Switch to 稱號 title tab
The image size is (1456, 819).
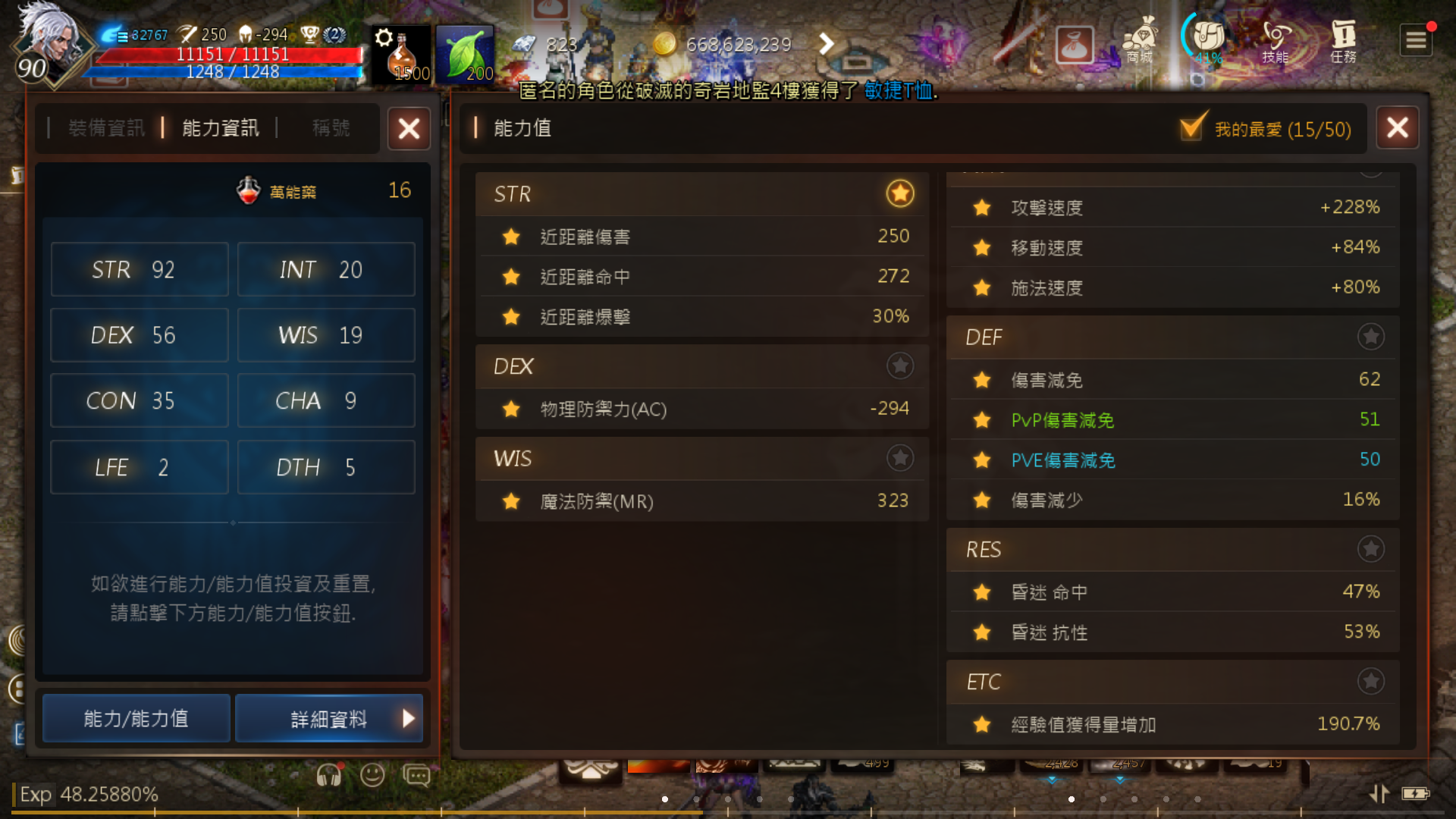(331, 128)
